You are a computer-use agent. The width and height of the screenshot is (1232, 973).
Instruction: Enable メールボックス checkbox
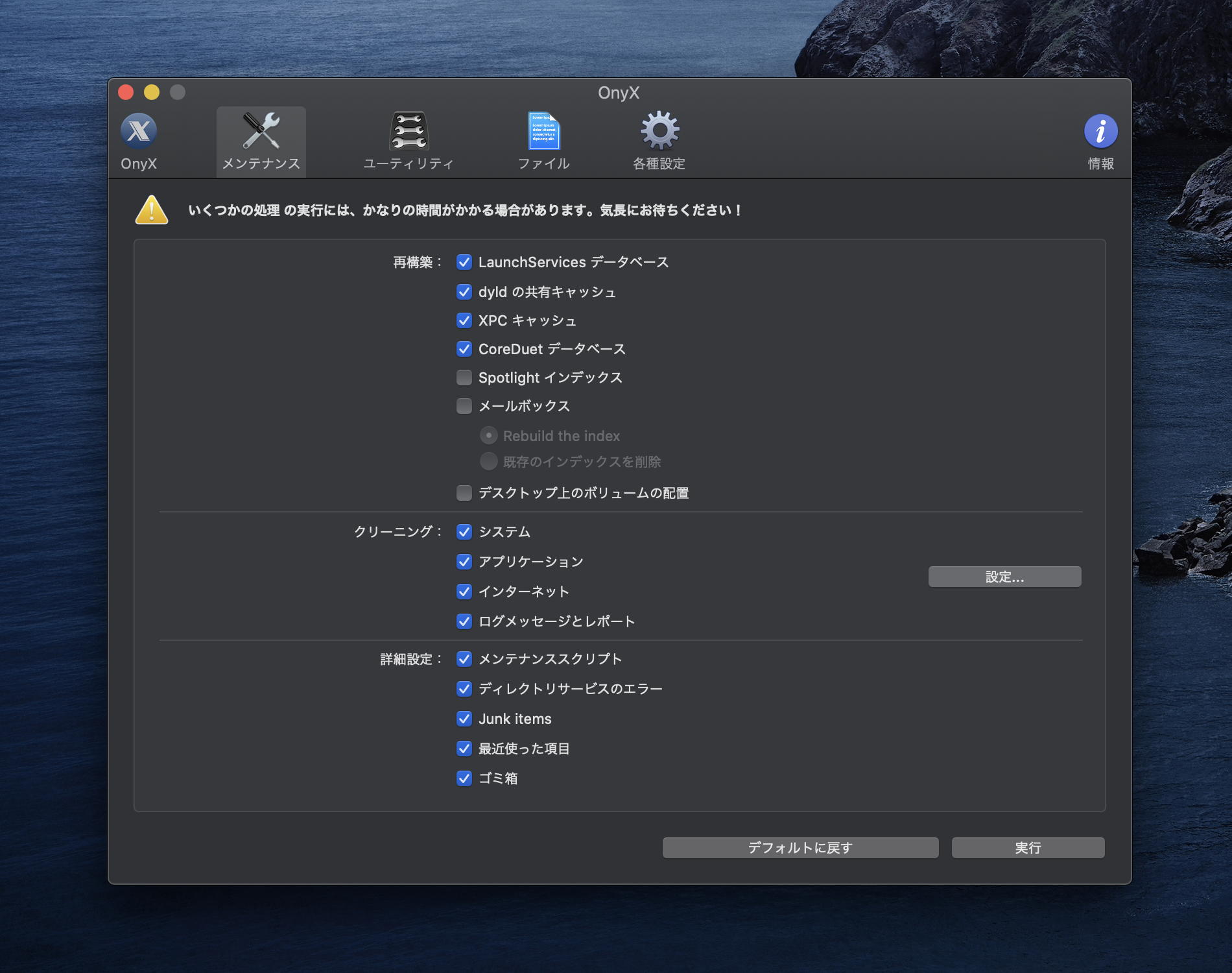(x=464, y=406)
